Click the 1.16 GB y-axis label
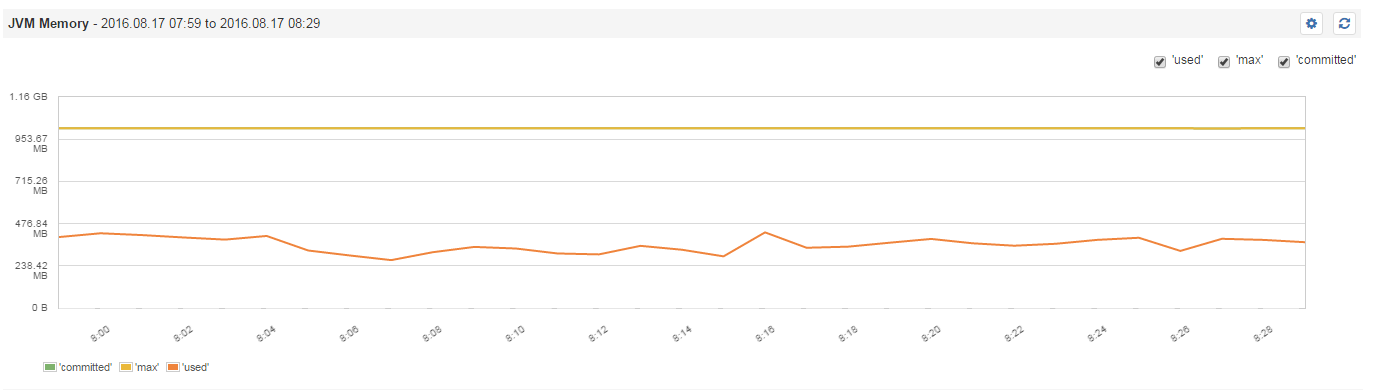Viewport: 1376px width, 390px height. pos(28,97)
